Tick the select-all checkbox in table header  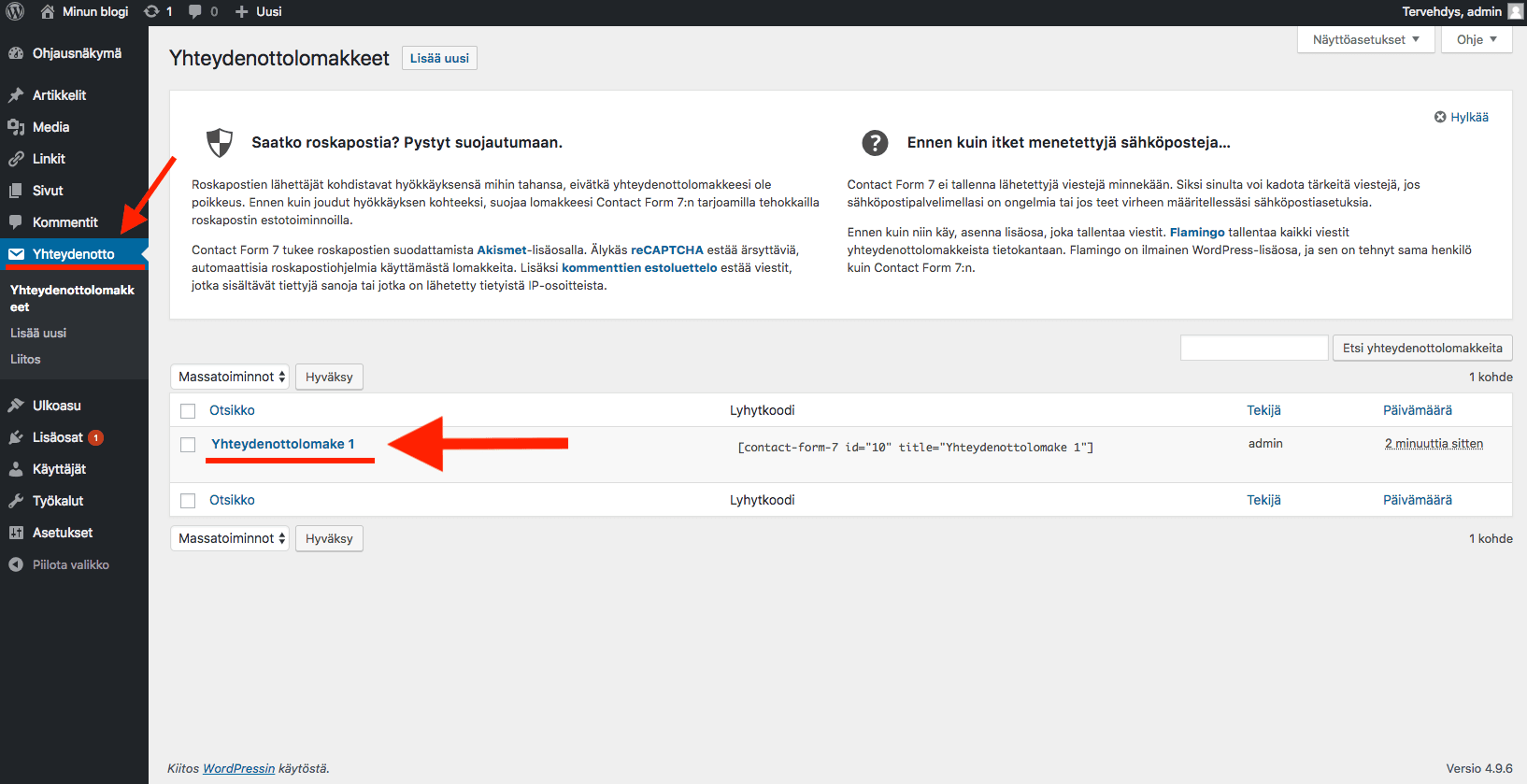(x=188, y=411)
